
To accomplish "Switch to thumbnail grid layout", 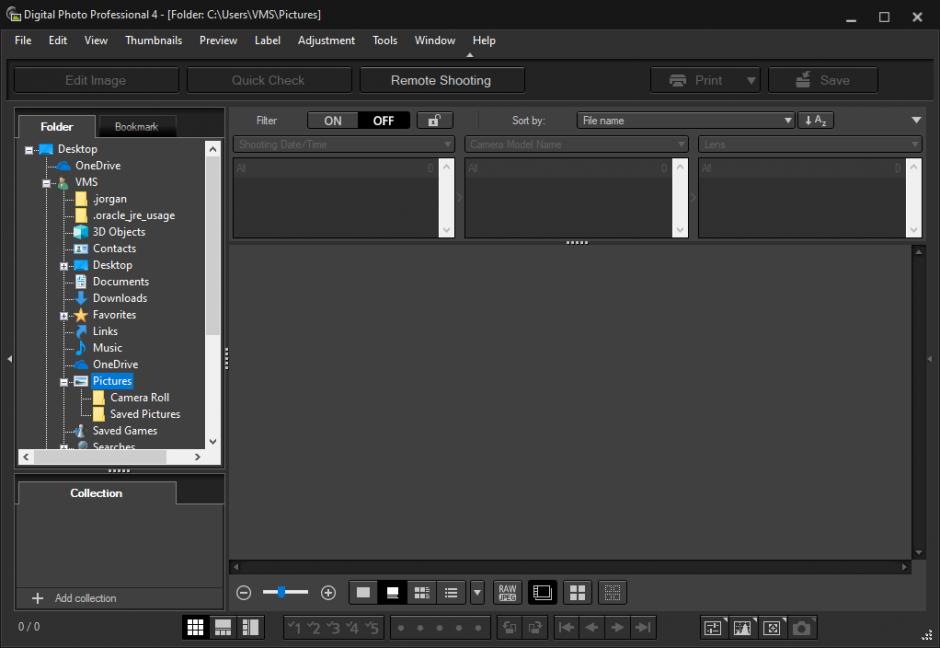I will [x=195, y=628].
